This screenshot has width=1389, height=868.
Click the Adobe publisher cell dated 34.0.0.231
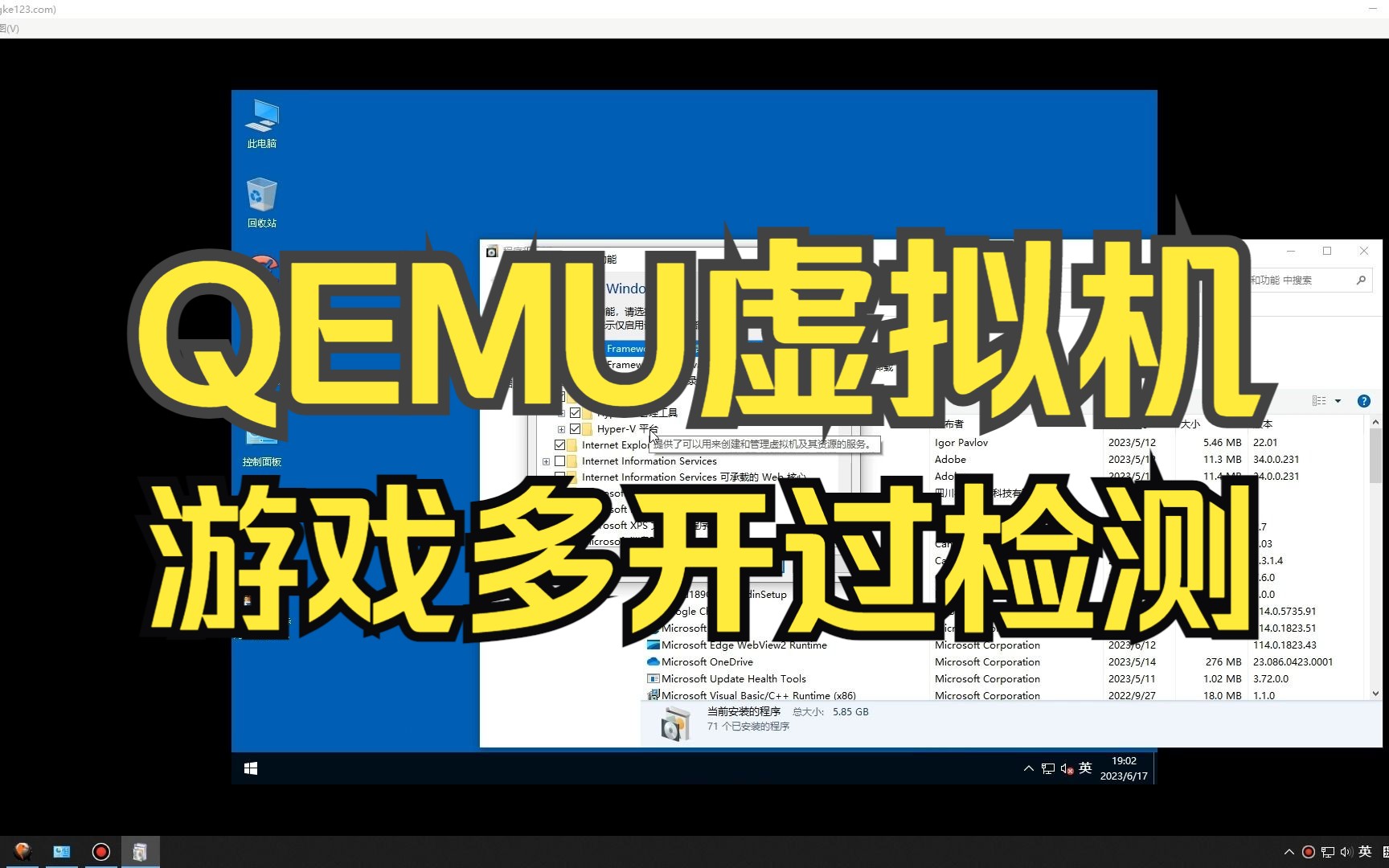point(950,460)
